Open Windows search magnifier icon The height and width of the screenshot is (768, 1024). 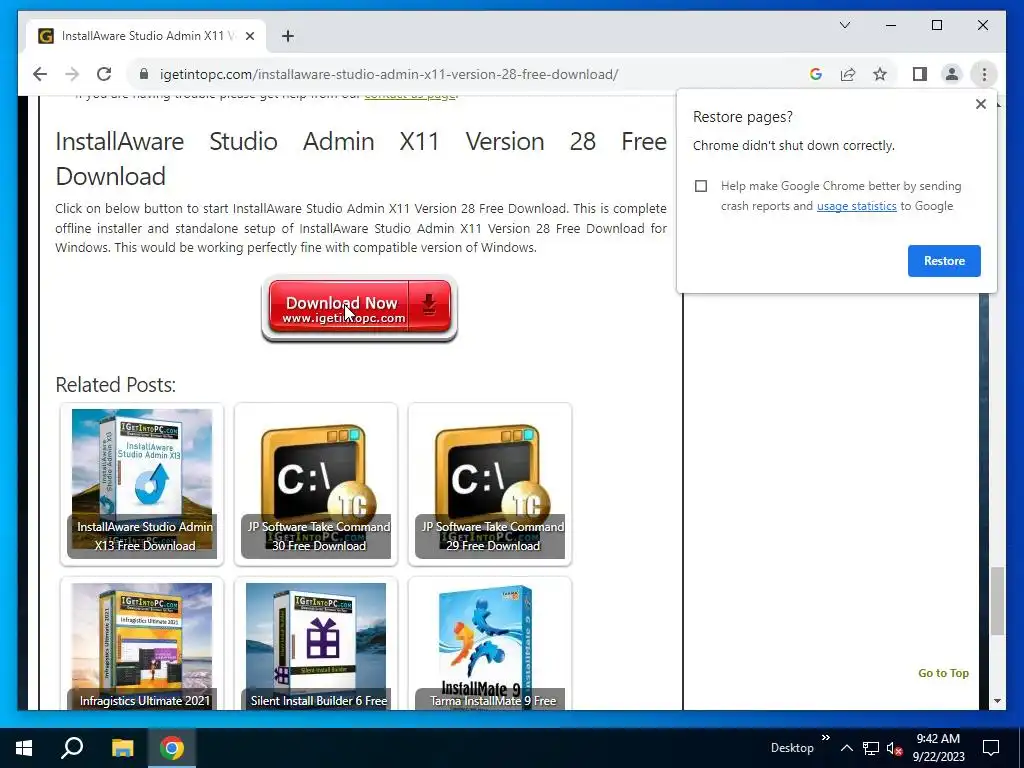pyautogui.click(x=72, y=748)
